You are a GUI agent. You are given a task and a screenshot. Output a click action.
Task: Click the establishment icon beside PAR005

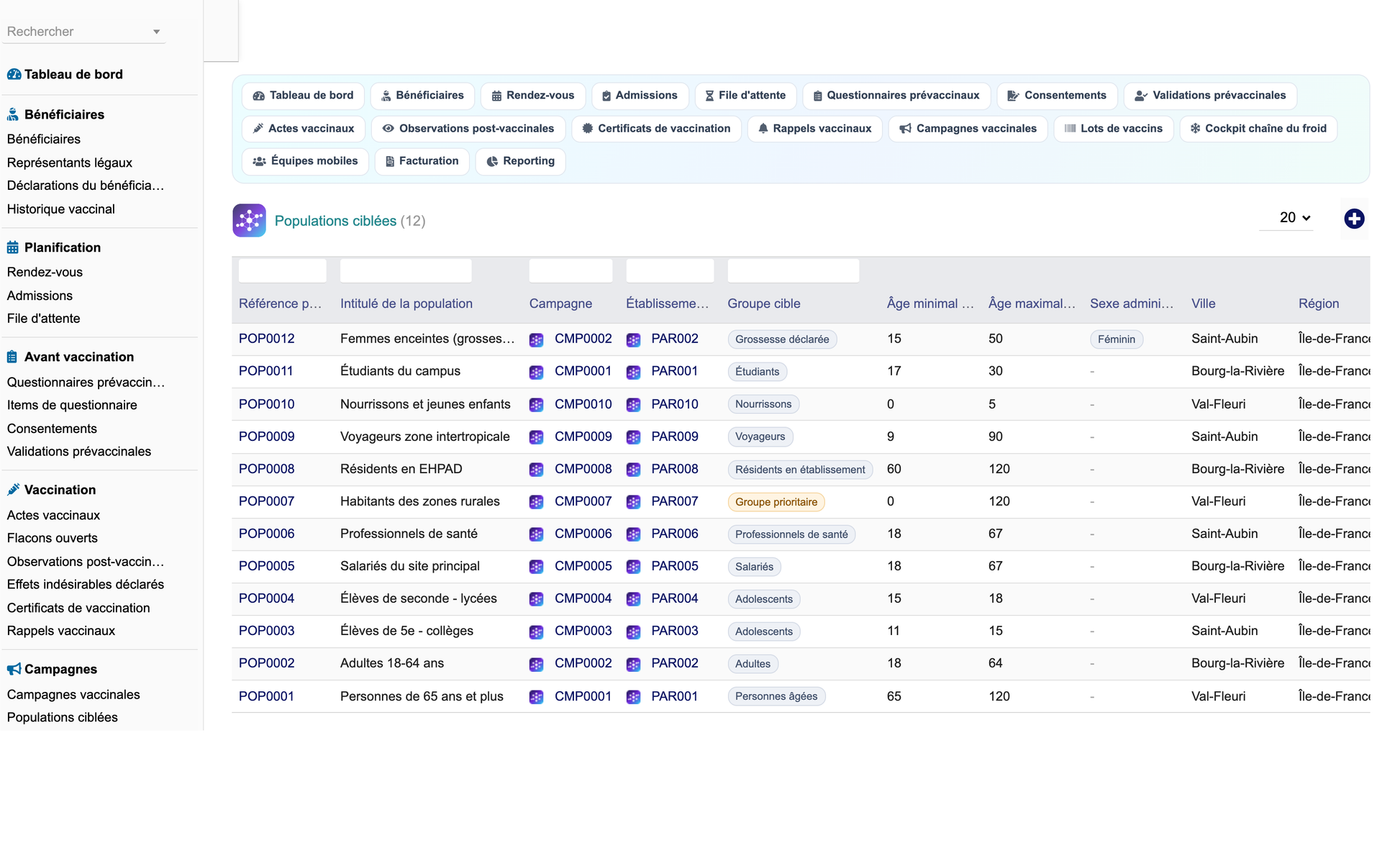(x=633, y=566)
